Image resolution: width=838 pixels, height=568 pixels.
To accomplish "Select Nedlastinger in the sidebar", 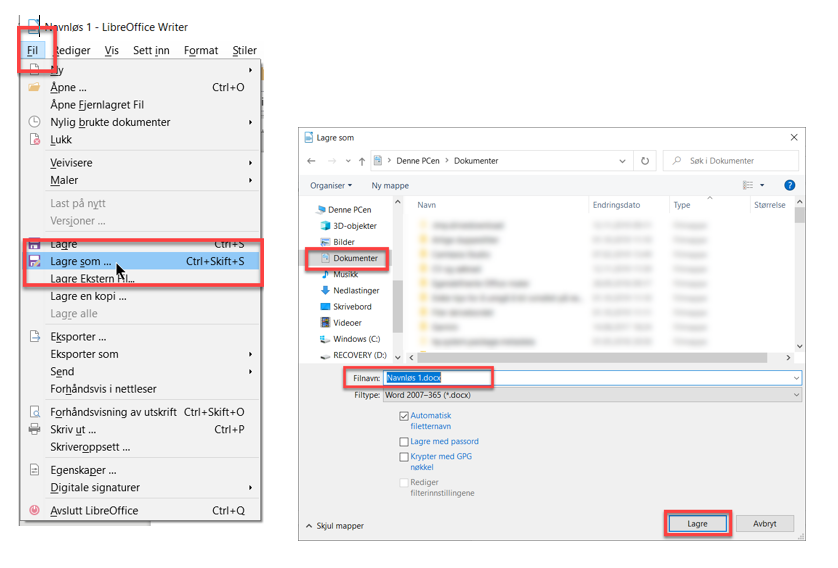I will coord(355,290).
